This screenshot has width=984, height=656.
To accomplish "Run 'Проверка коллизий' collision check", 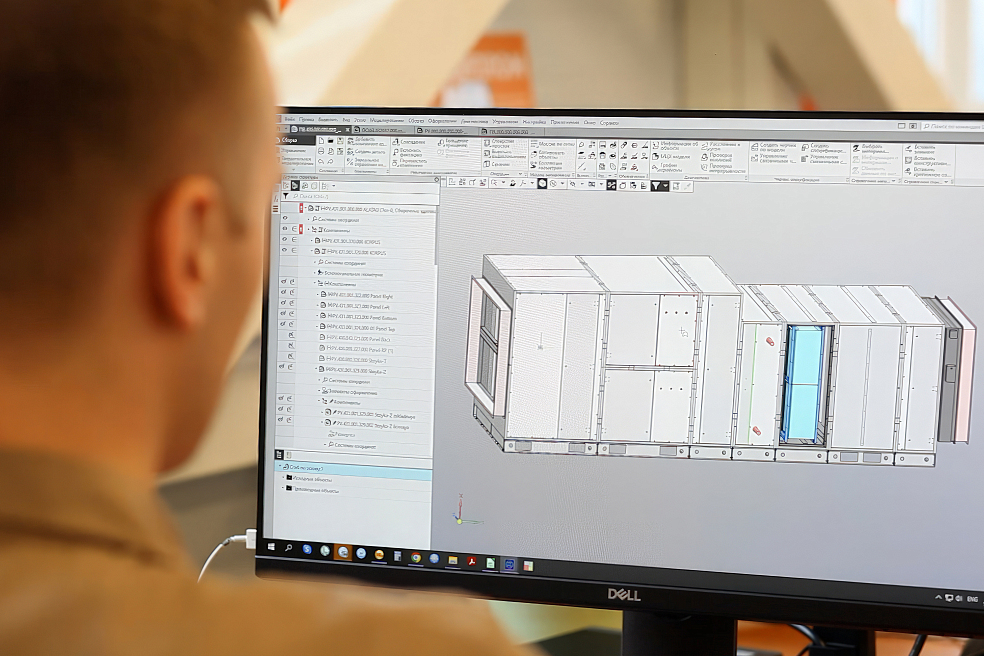I will pos(717,157).
